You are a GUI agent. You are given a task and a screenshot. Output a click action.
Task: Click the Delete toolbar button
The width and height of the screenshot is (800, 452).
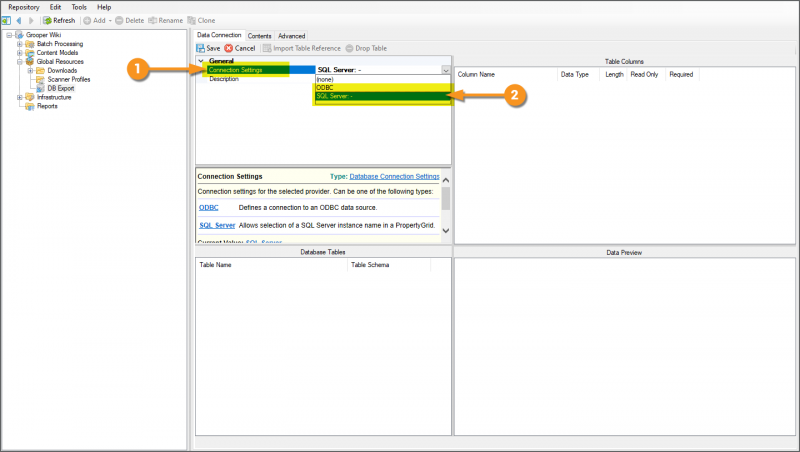pyautogui.click(x=130, y=20)
